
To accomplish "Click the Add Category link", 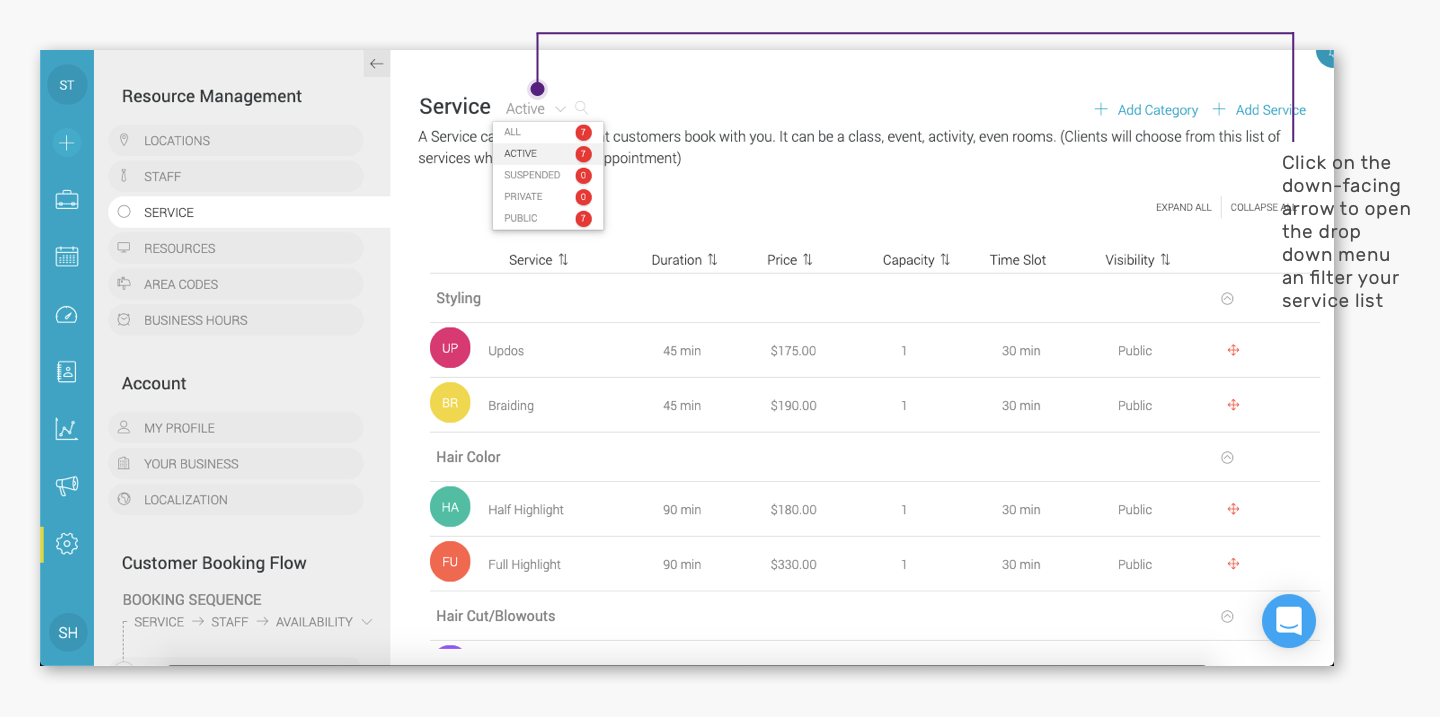I will point(1146,110).
